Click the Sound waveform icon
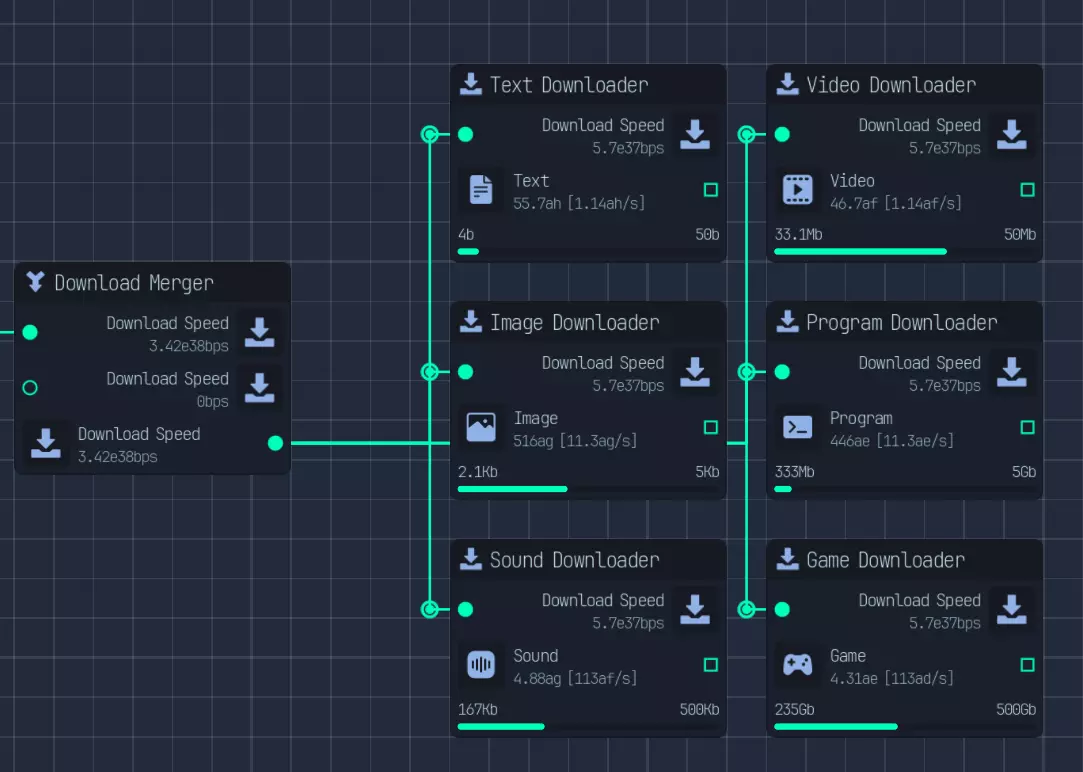This screenshot has width=1083, height=772. [x=481, y=665]
